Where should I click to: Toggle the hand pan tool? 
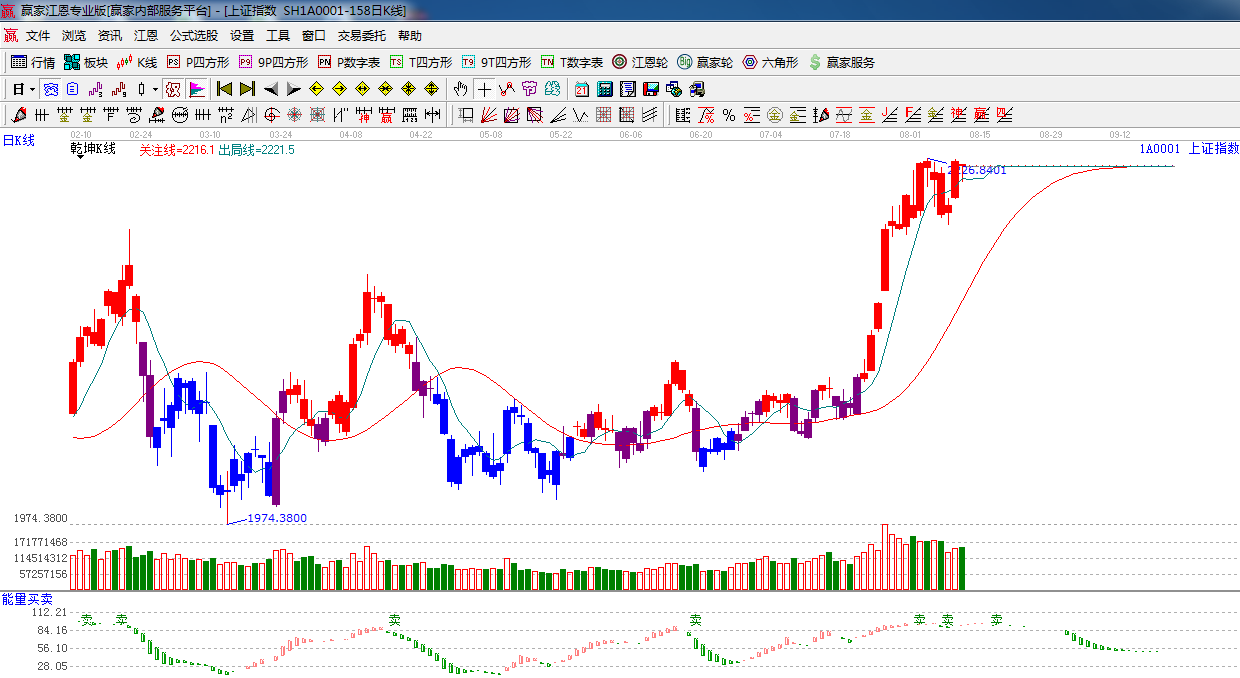tap(460, 89)
